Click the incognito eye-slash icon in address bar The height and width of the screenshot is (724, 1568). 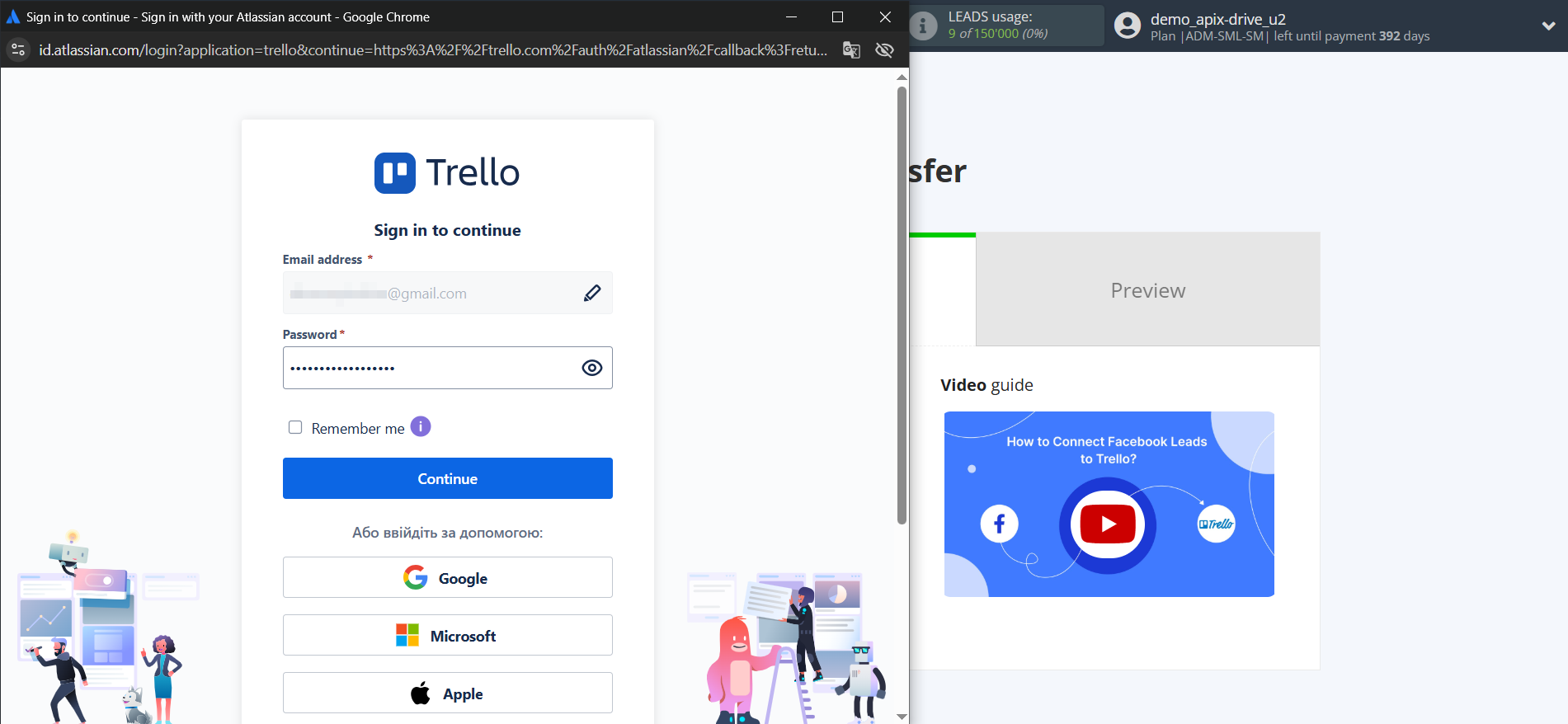[x=884, y=50]
